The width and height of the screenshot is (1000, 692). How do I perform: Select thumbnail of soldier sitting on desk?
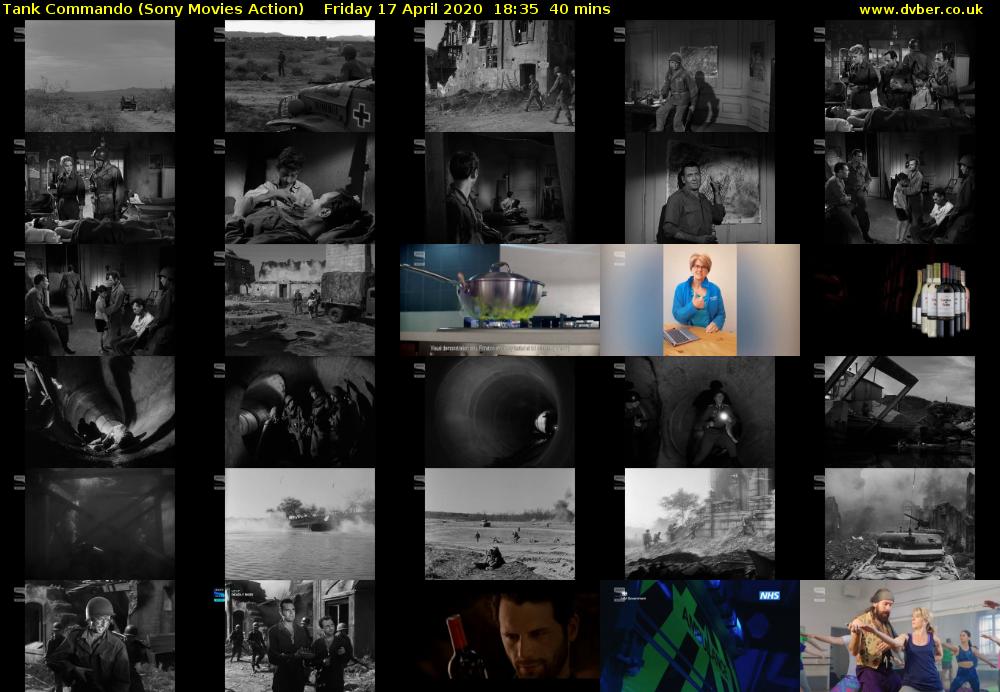coord(700,76)
